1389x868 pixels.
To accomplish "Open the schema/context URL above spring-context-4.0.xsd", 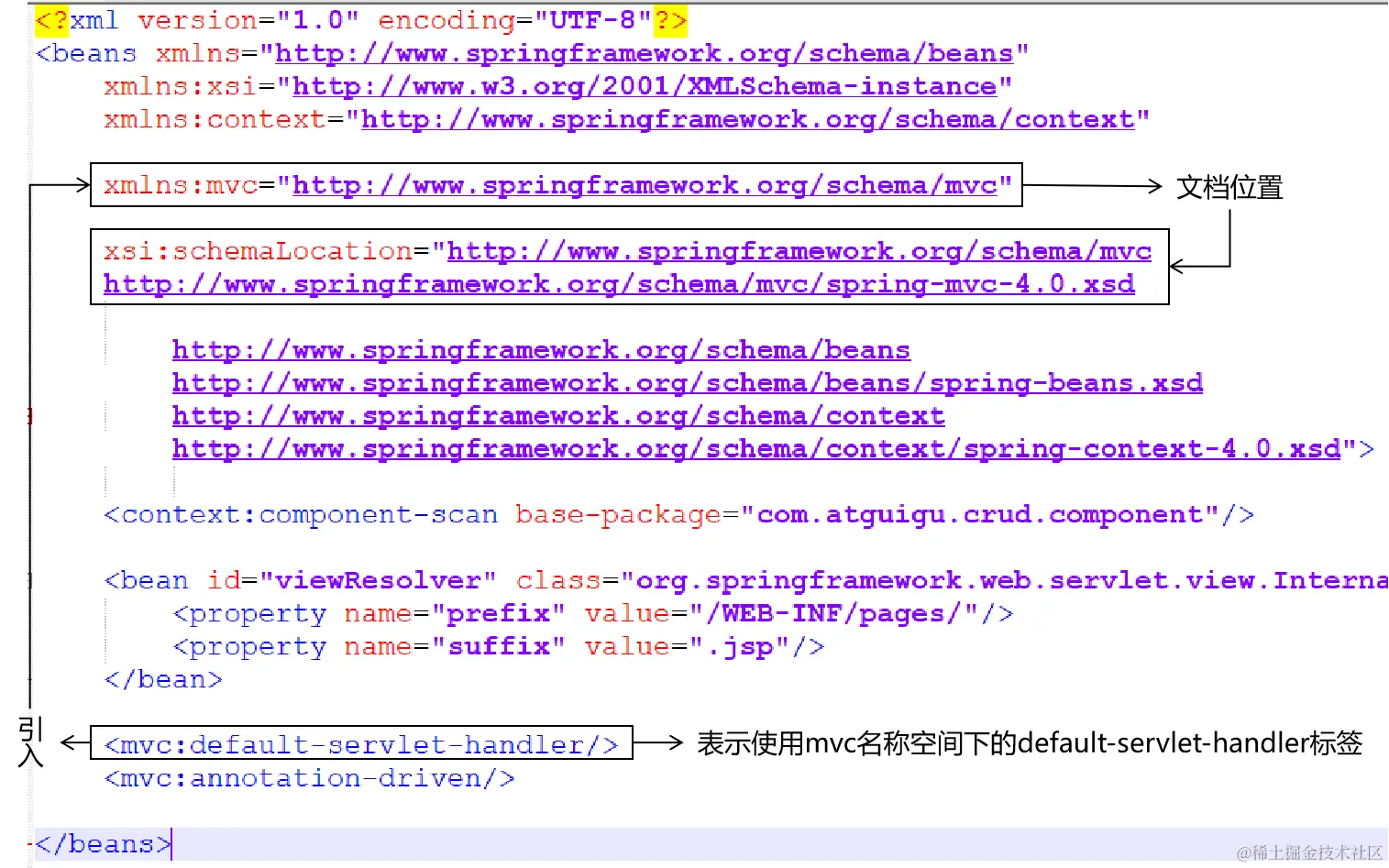I will click(558, 417).
